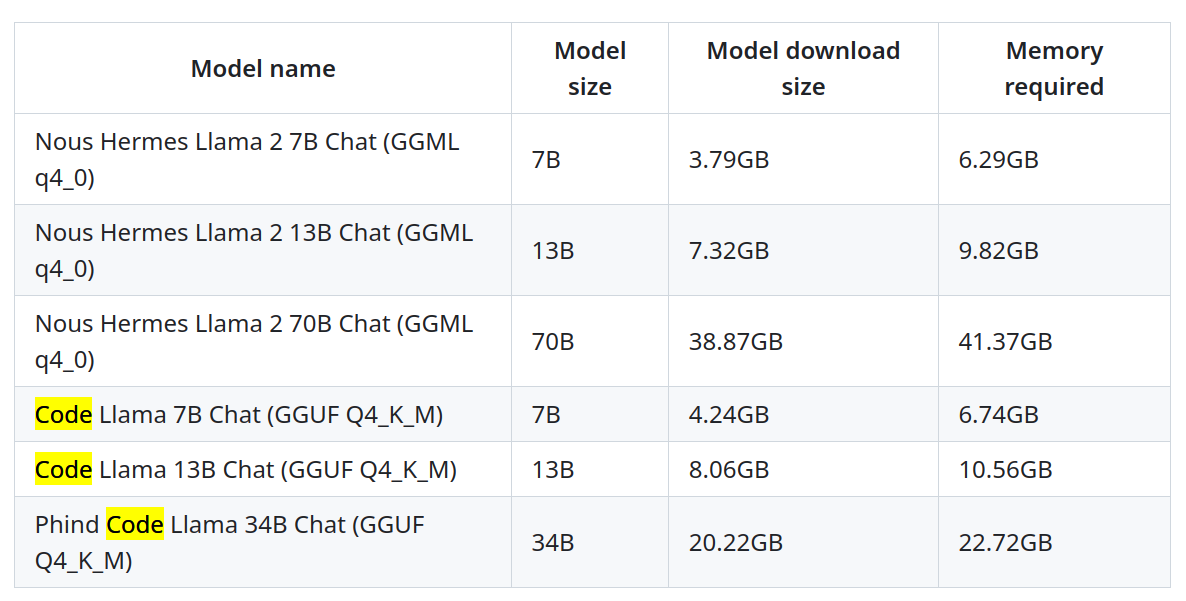Image resolution: width=1186 pixels, height=601 pixels.
Task: Select Nous Hermes Llama 2 7B Chat cell
Action: pos(262,160)
